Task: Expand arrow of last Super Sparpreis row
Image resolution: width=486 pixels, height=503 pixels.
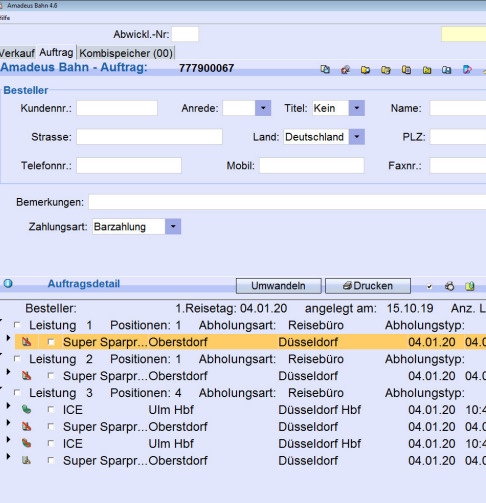Action: point(8,456)
